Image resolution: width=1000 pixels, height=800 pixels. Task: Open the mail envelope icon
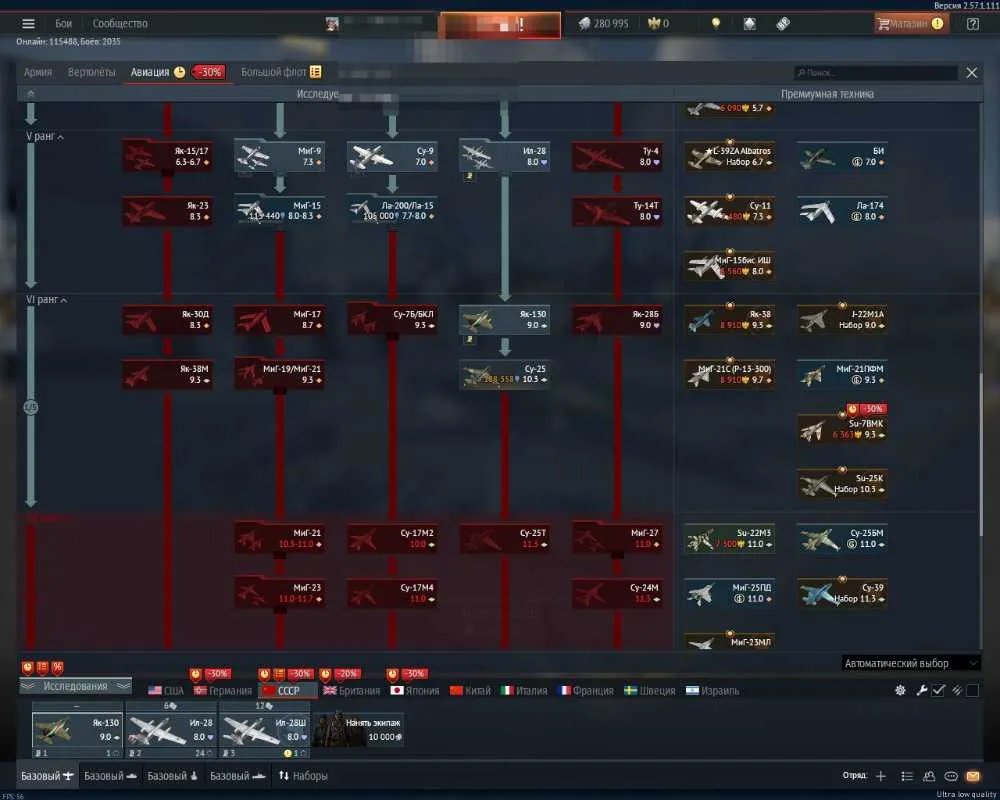point(973,776)
